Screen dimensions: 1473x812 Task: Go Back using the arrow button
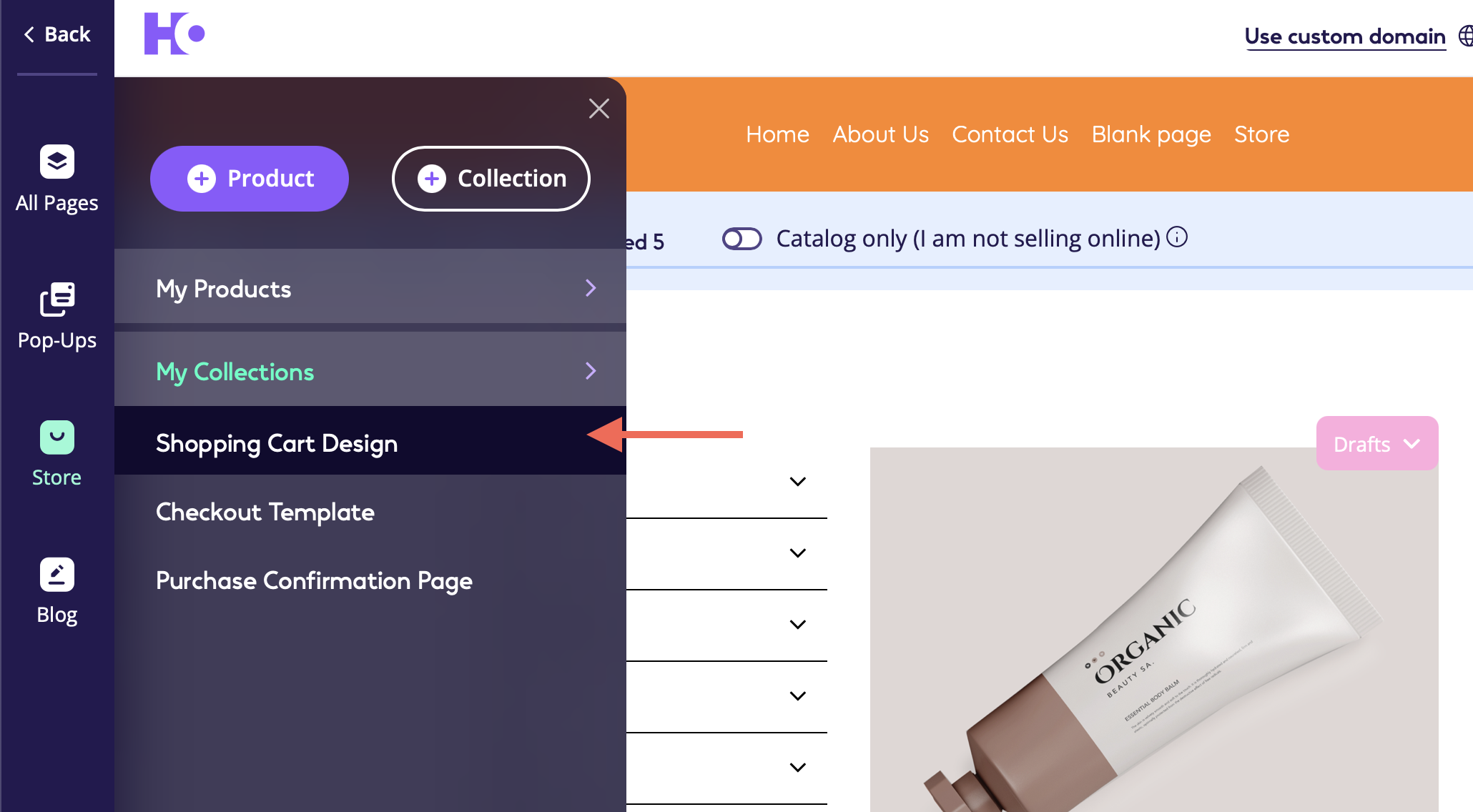57,34
